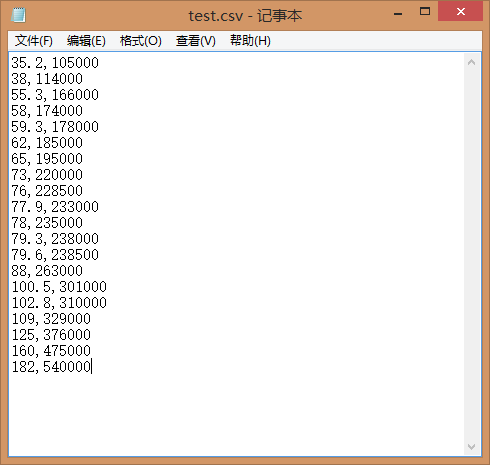Open the 格式(O) menu
Screen dimensions: 490x465
[x=141, y=41]
